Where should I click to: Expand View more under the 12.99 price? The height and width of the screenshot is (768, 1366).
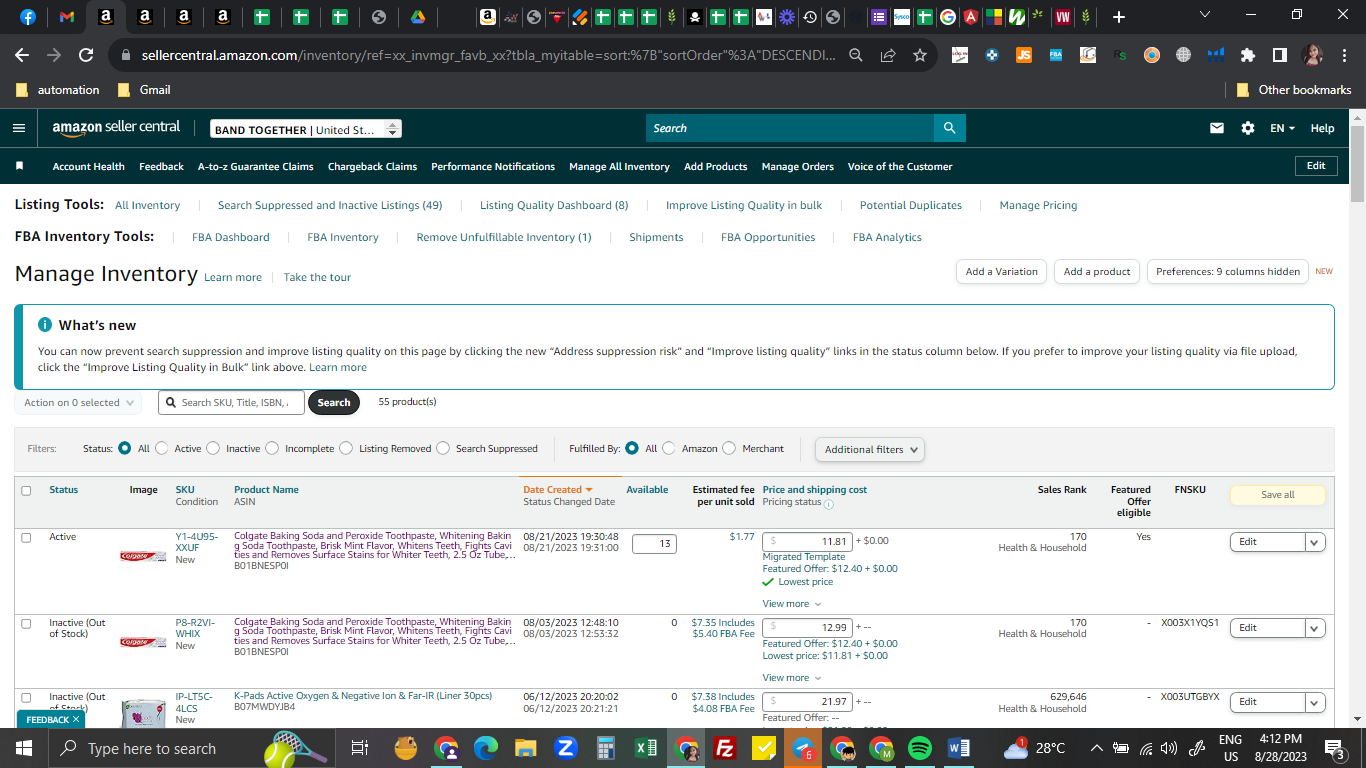coord(791,677)
